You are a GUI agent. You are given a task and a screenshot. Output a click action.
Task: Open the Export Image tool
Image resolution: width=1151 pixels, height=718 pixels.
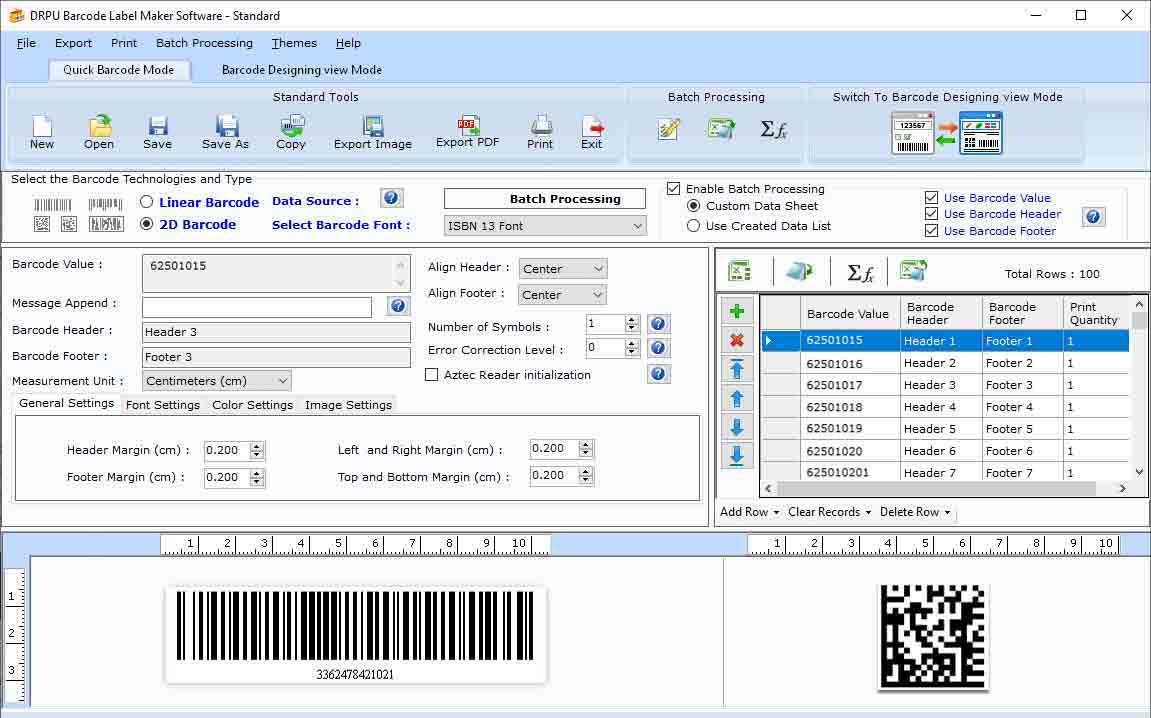pyautogui.click(x=372, y=130)
